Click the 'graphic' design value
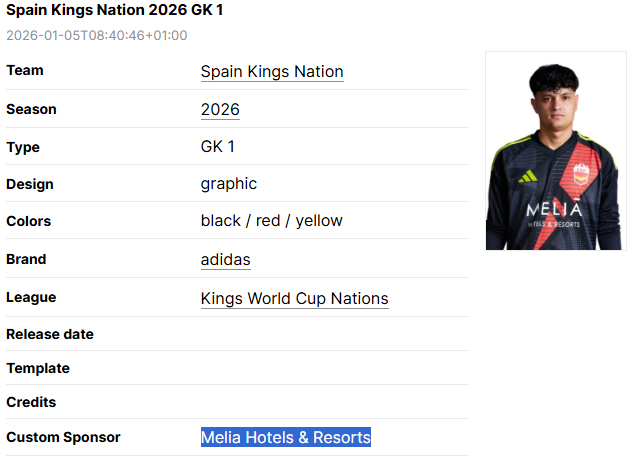Viewport: 639px width, 464px height. [x=229, y=184]
